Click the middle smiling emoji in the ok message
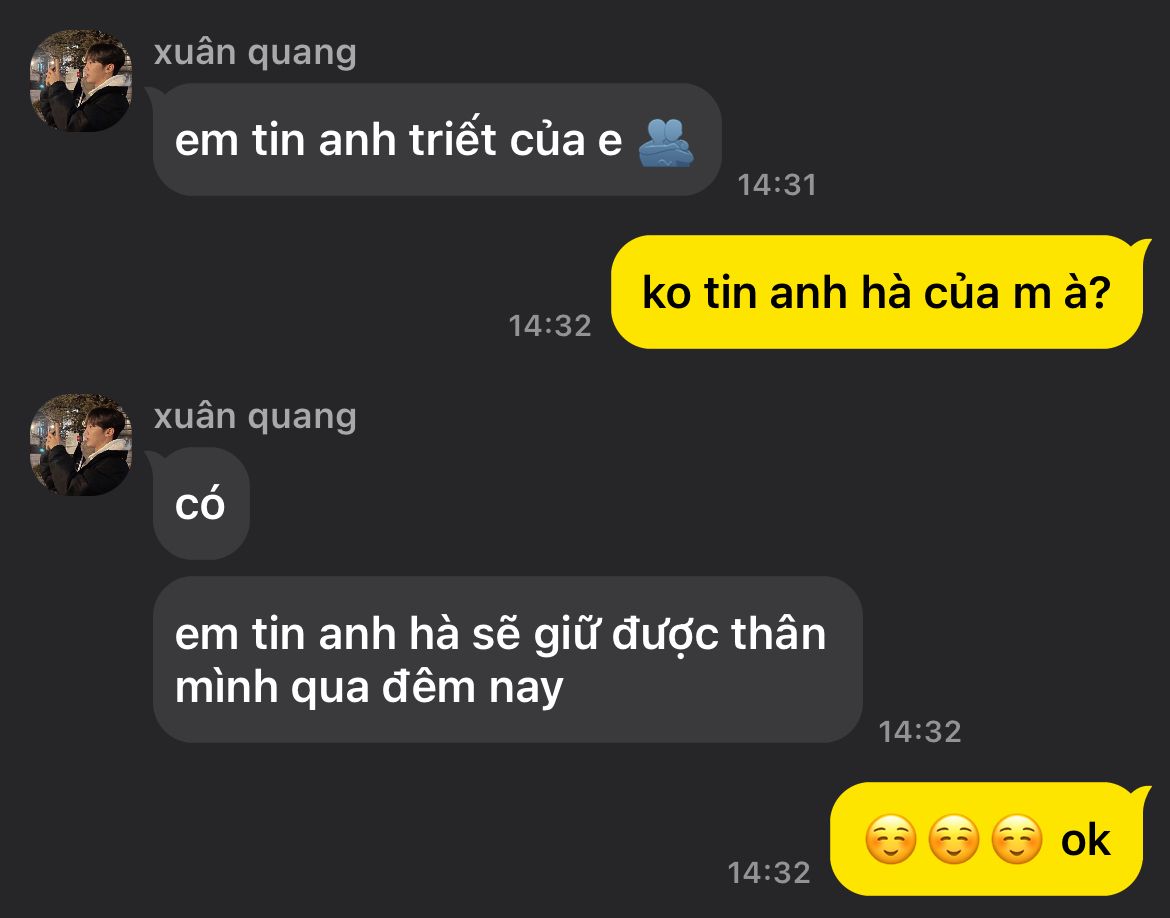1170x918 pixels. (x=954, y=840)
